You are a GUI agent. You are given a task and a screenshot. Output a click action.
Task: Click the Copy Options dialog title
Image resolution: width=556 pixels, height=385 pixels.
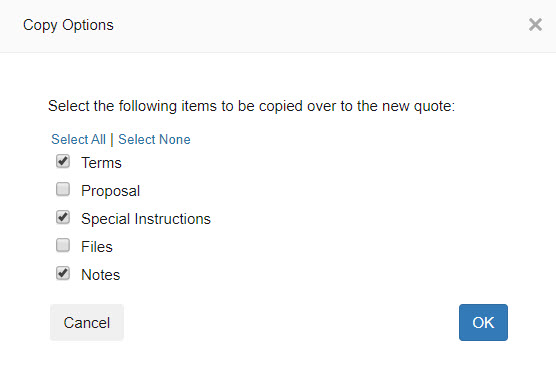[68, 25]
